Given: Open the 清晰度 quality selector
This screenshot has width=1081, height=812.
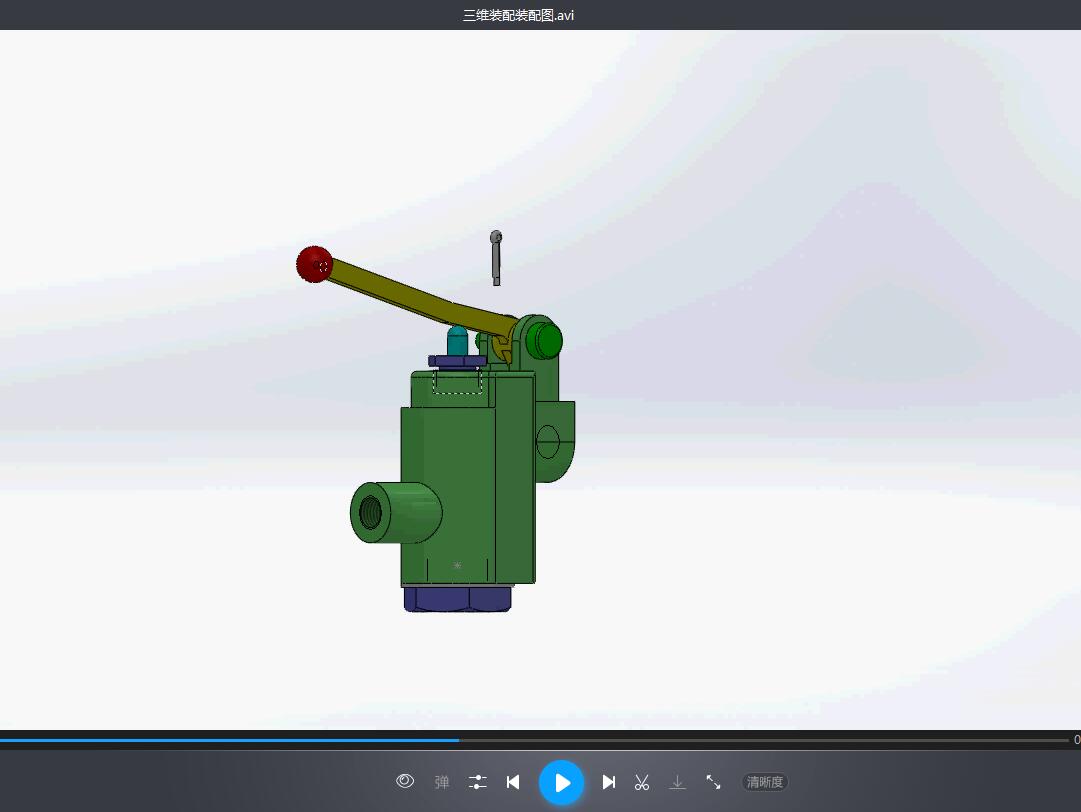Looking at the screenshot, I should pyautogui.click(x=765, y=782).
